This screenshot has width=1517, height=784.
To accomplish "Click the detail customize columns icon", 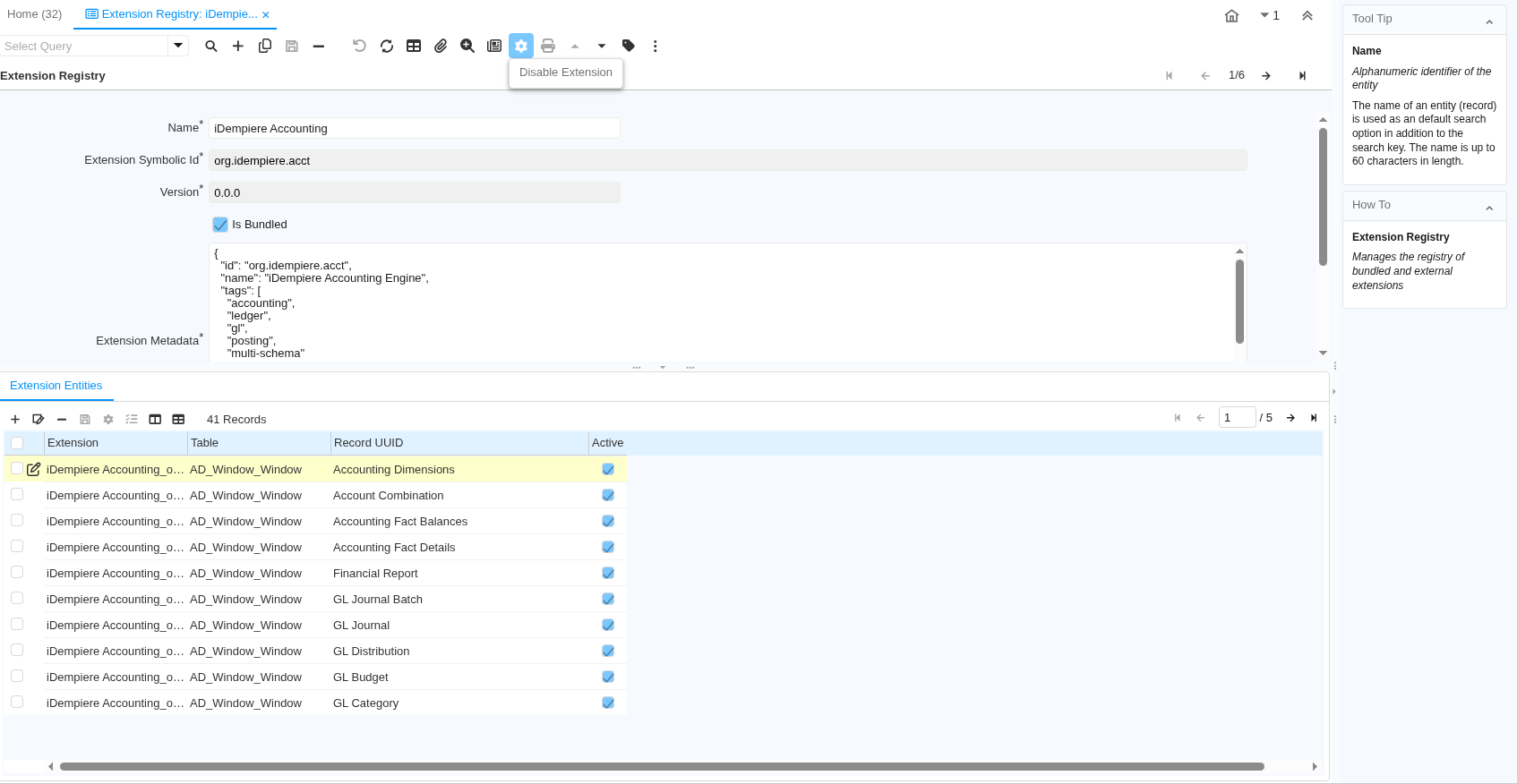I will click(x=155, y=419).
